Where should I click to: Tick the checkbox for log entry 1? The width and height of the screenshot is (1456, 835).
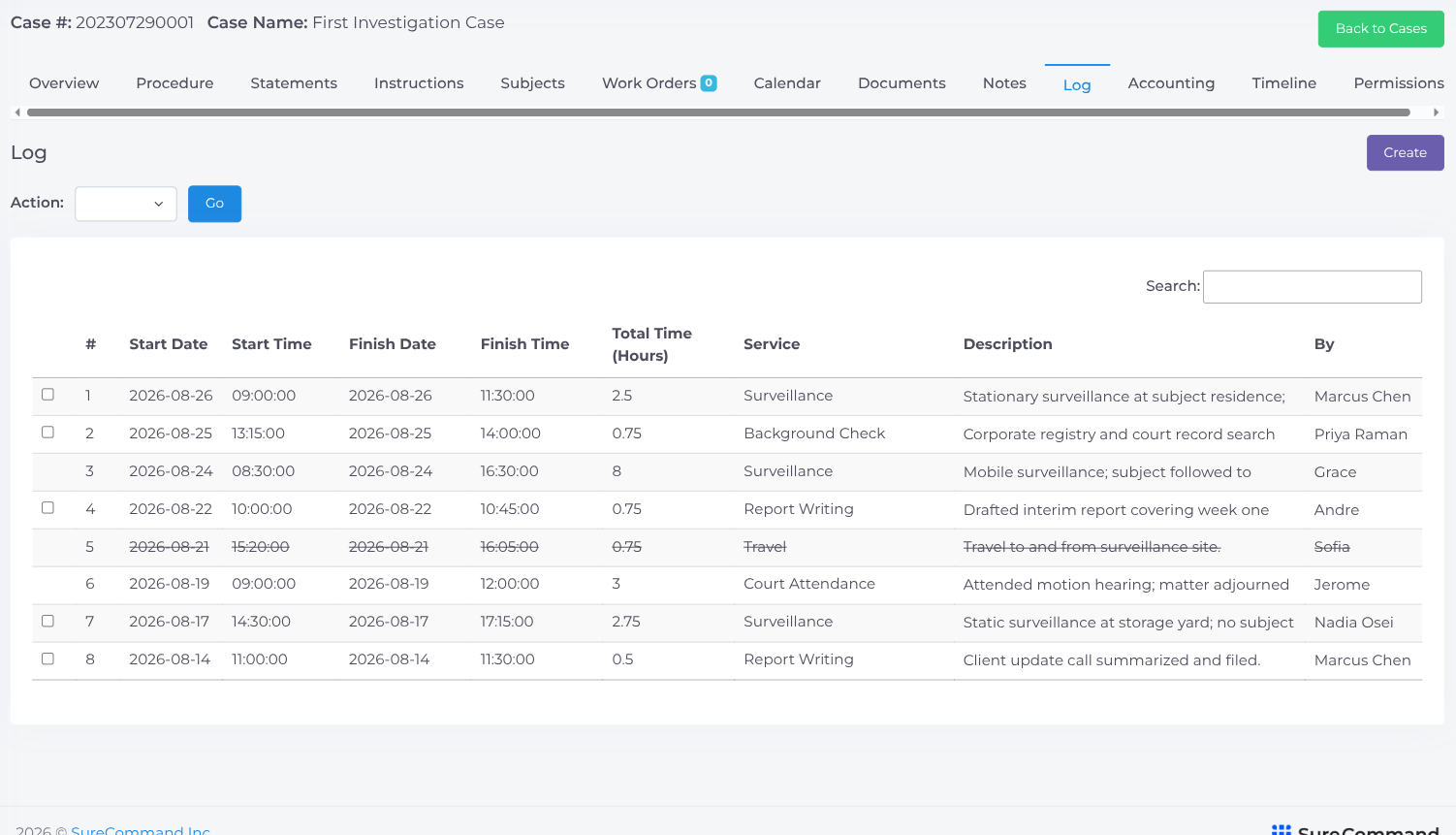pyautogui.click(x=47, y=395)
